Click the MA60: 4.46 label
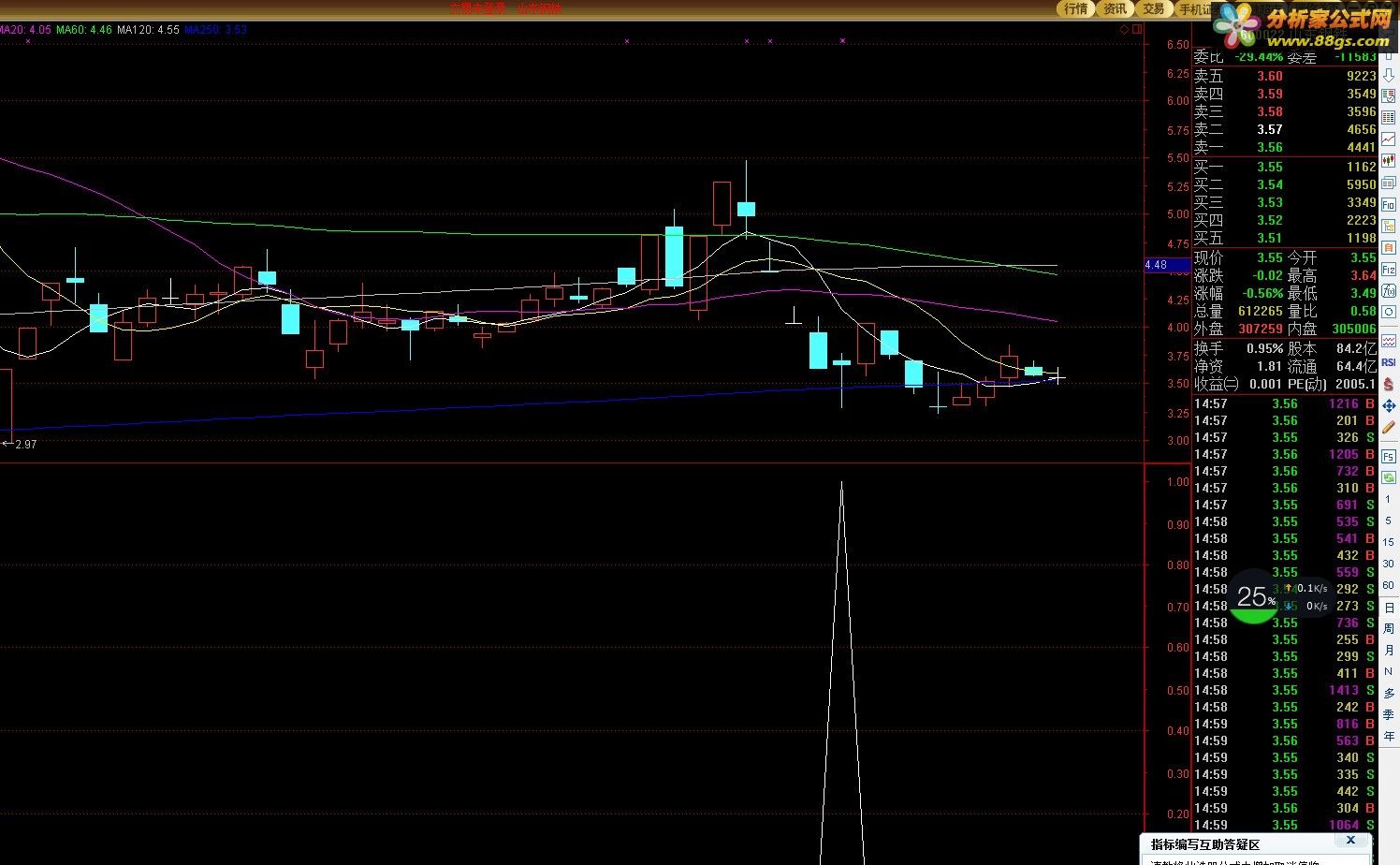This screenshot has height=865, width=1400. pos(84,30)
